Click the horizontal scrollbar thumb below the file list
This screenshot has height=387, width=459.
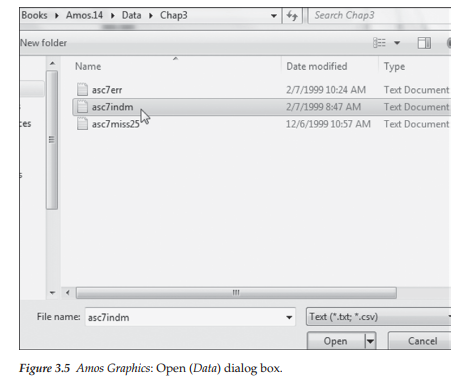[x=236, y=293]
